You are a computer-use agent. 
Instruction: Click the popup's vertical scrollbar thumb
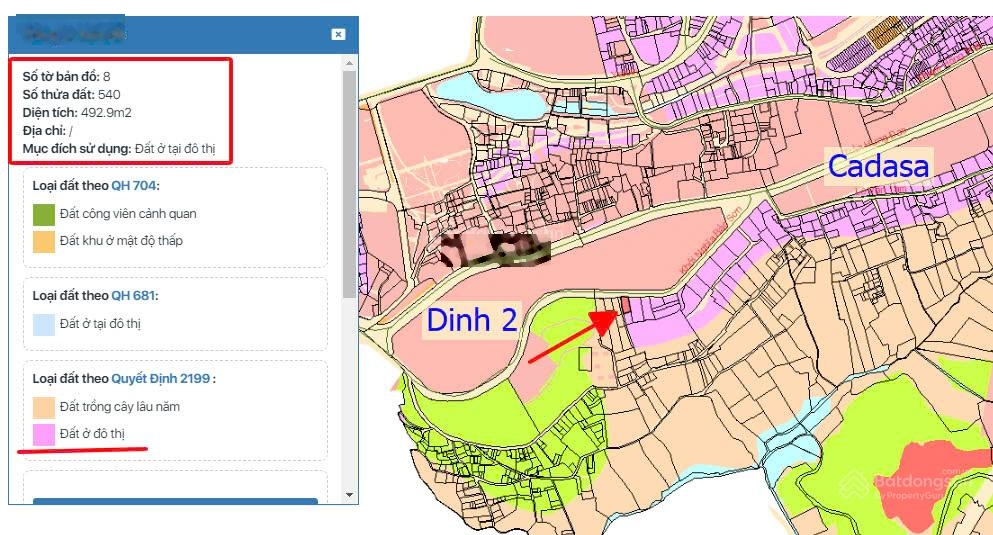tap(349, 180)
